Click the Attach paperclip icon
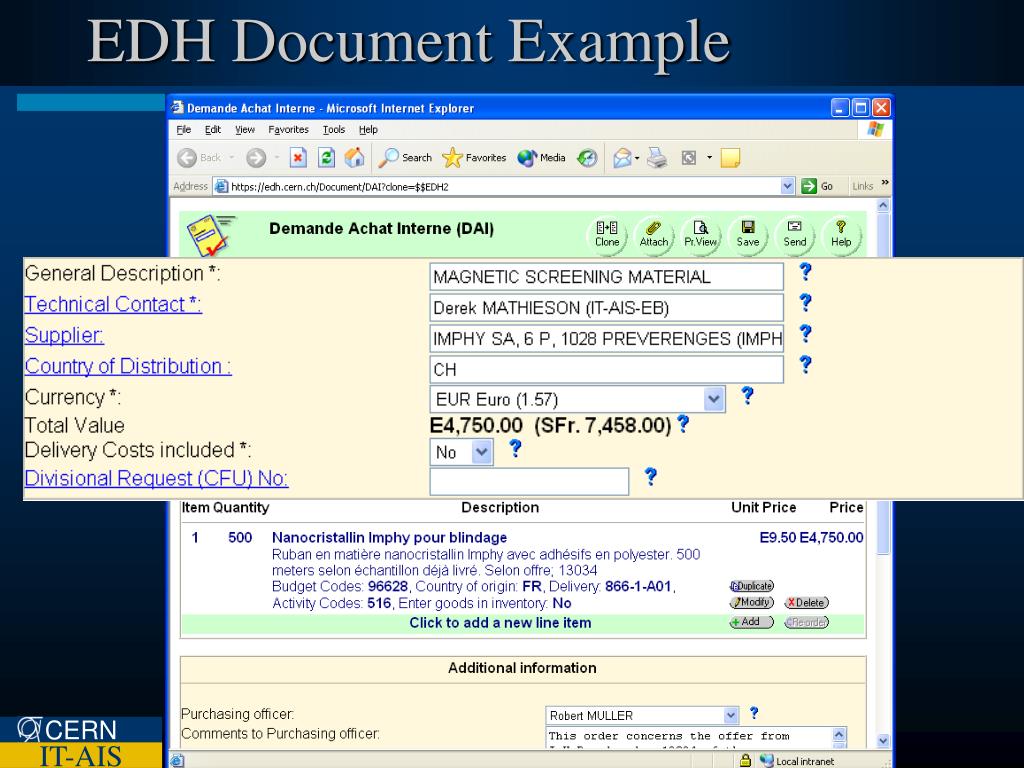This screenshot has width=1024, height=768. coord(654,234)
